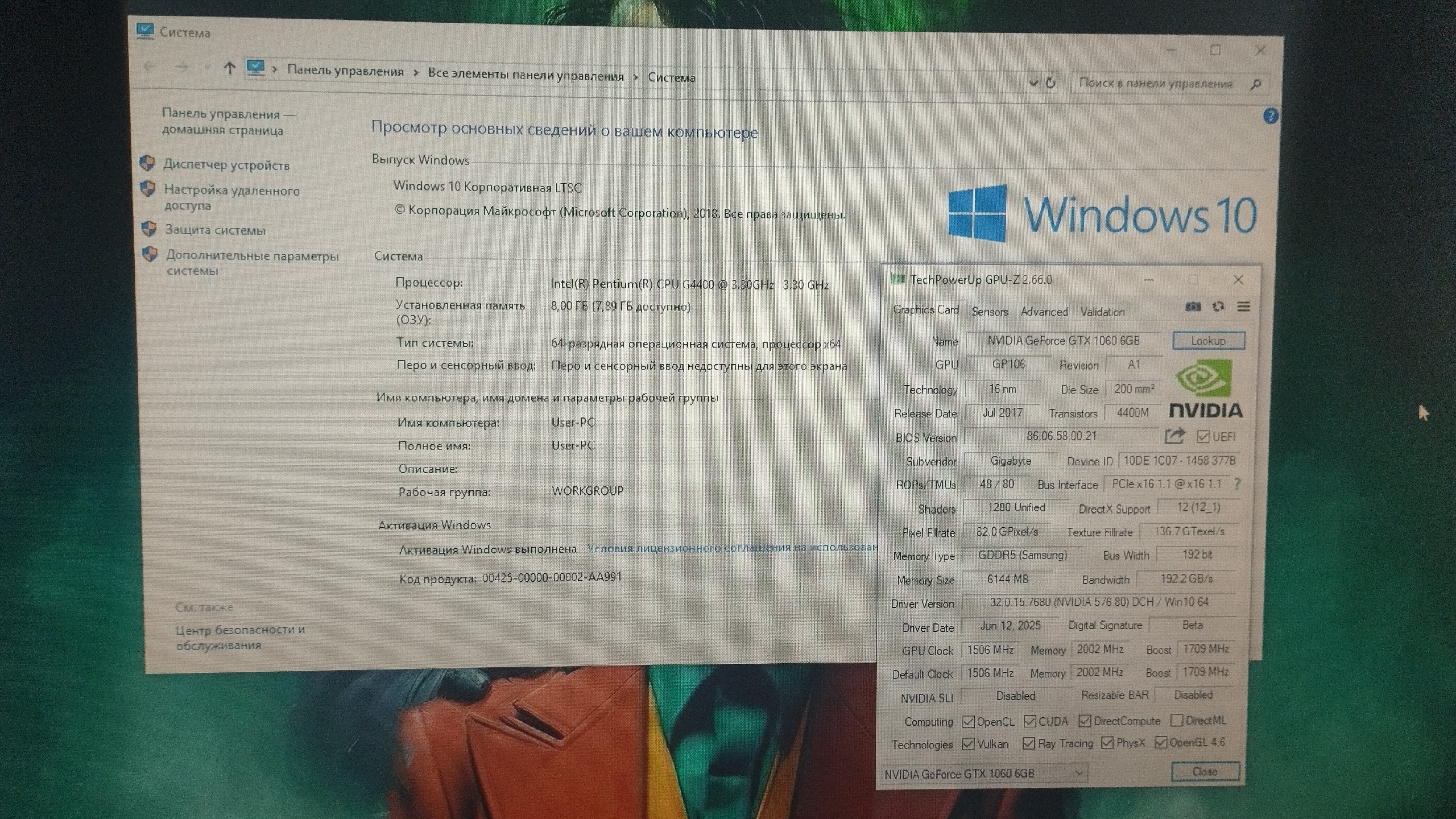Click the BIOS Version field 86.06.58.00.21
This screenshot has height=819, width=1456.
[1061, 436]
